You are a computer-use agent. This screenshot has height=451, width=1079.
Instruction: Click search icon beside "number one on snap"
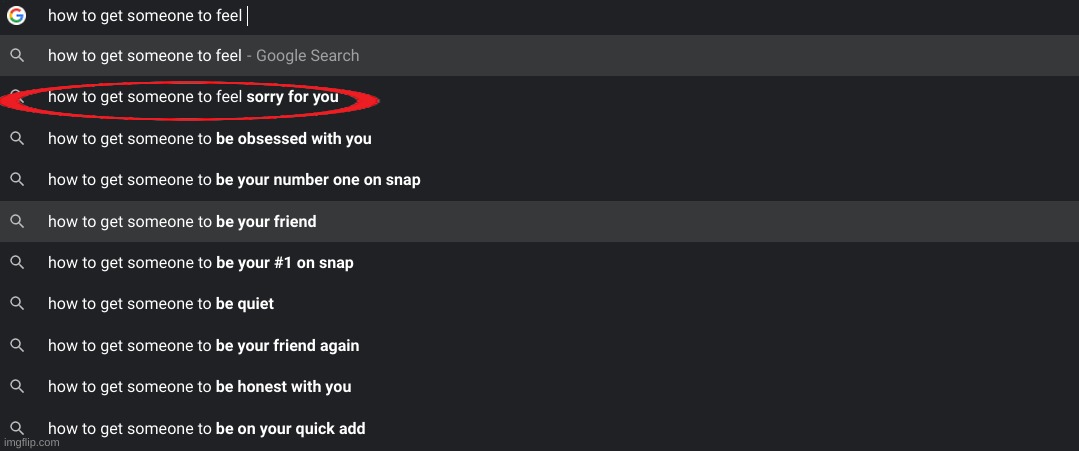pyautogui.click(x=17, y=180)
